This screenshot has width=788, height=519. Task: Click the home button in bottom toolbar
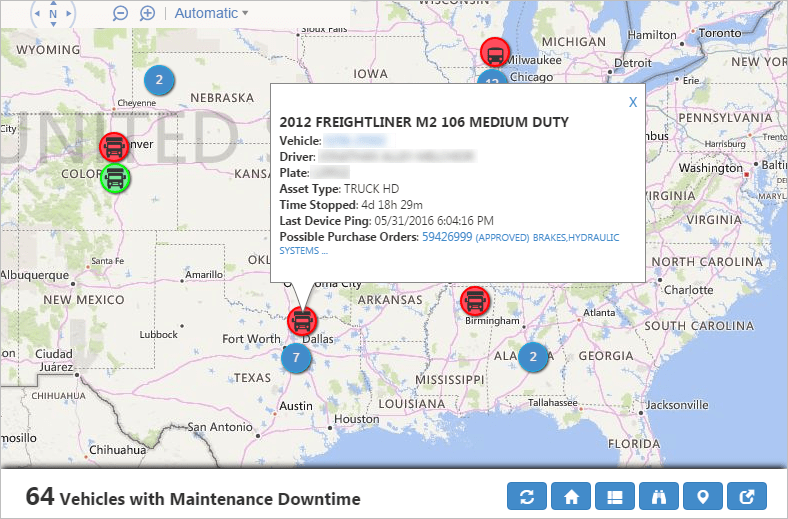tap(571, 496)
